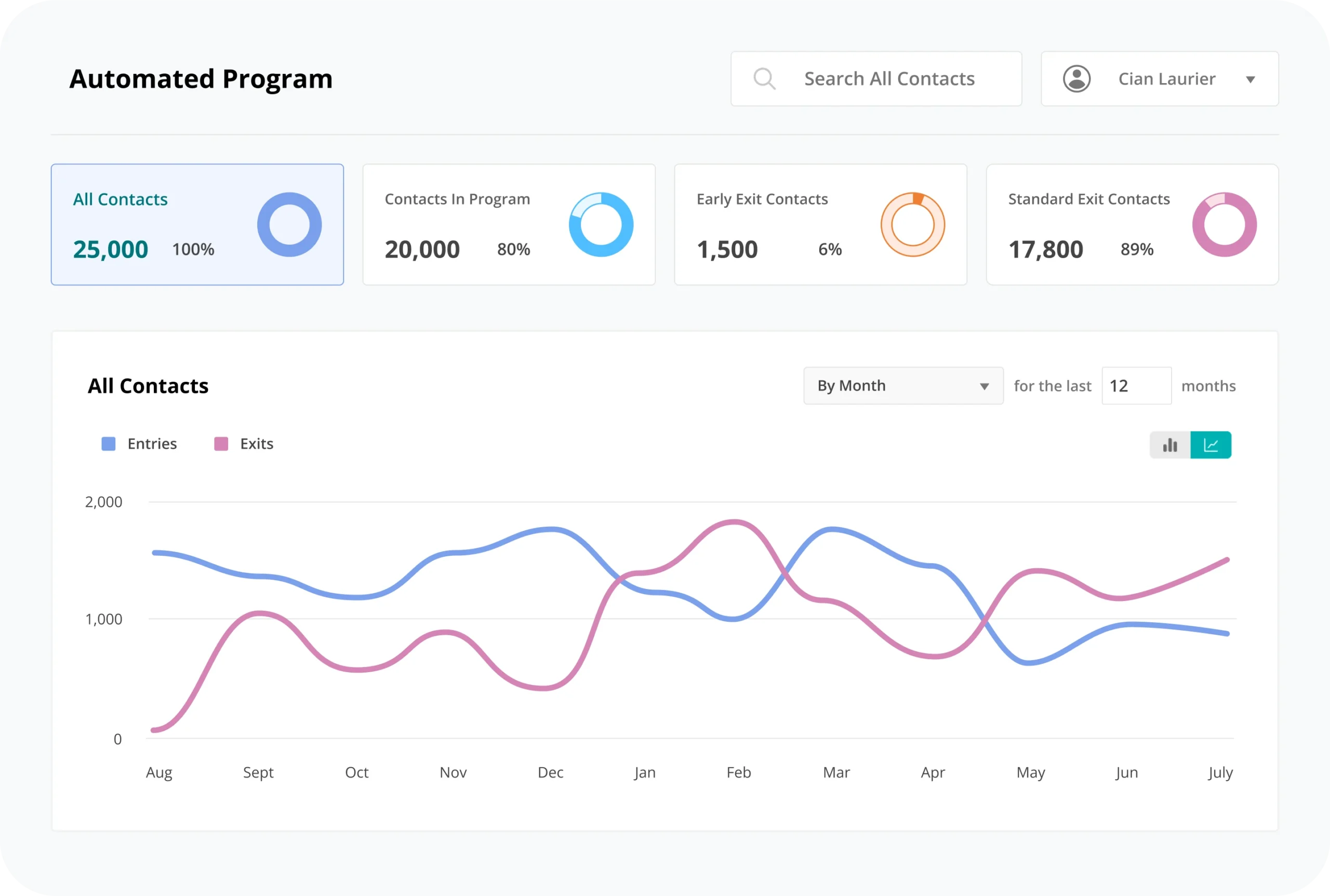
Task: Click the search magnifier icon
Action: click(764, 79)
